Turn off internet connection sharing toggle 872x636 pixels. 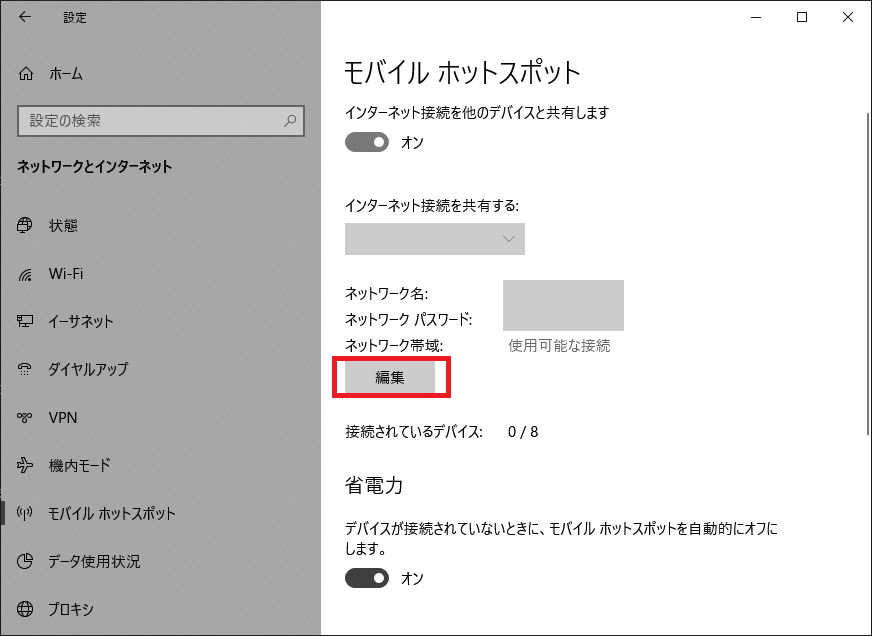pyautogui.click(x=366, y=143)
